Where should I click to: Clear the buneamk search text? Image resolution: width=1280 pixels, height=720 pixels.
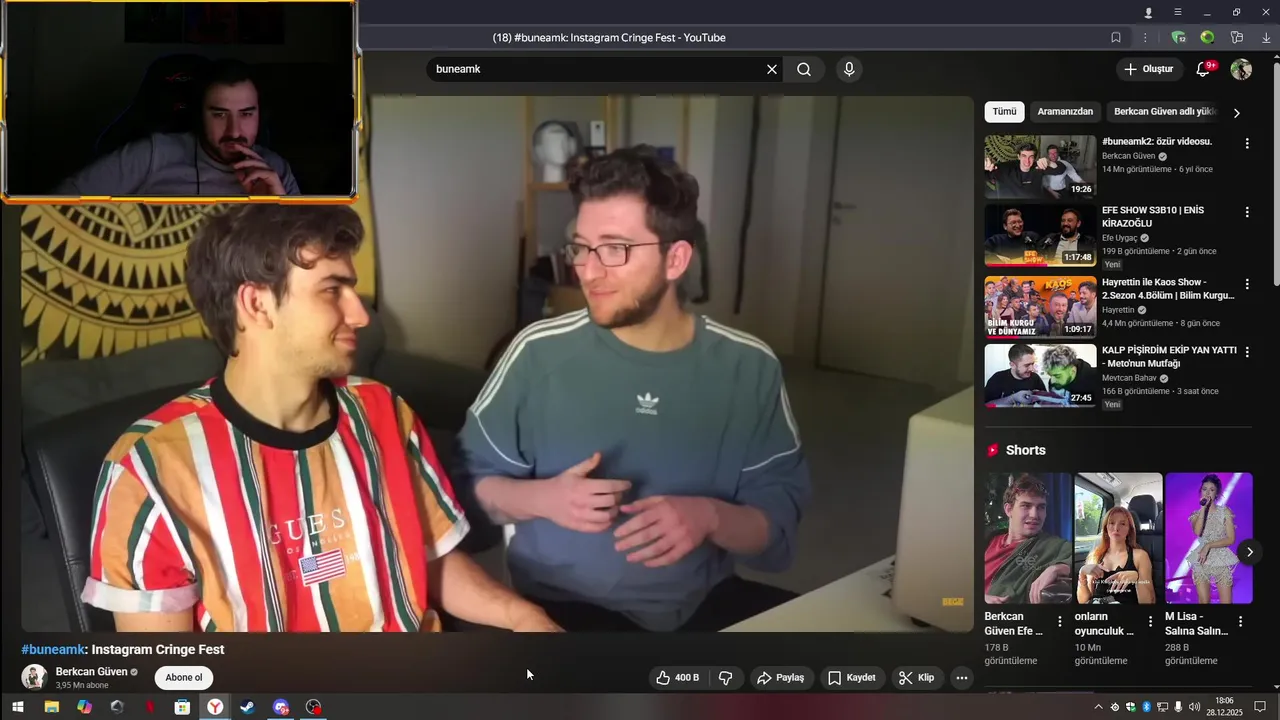point(772,69)
